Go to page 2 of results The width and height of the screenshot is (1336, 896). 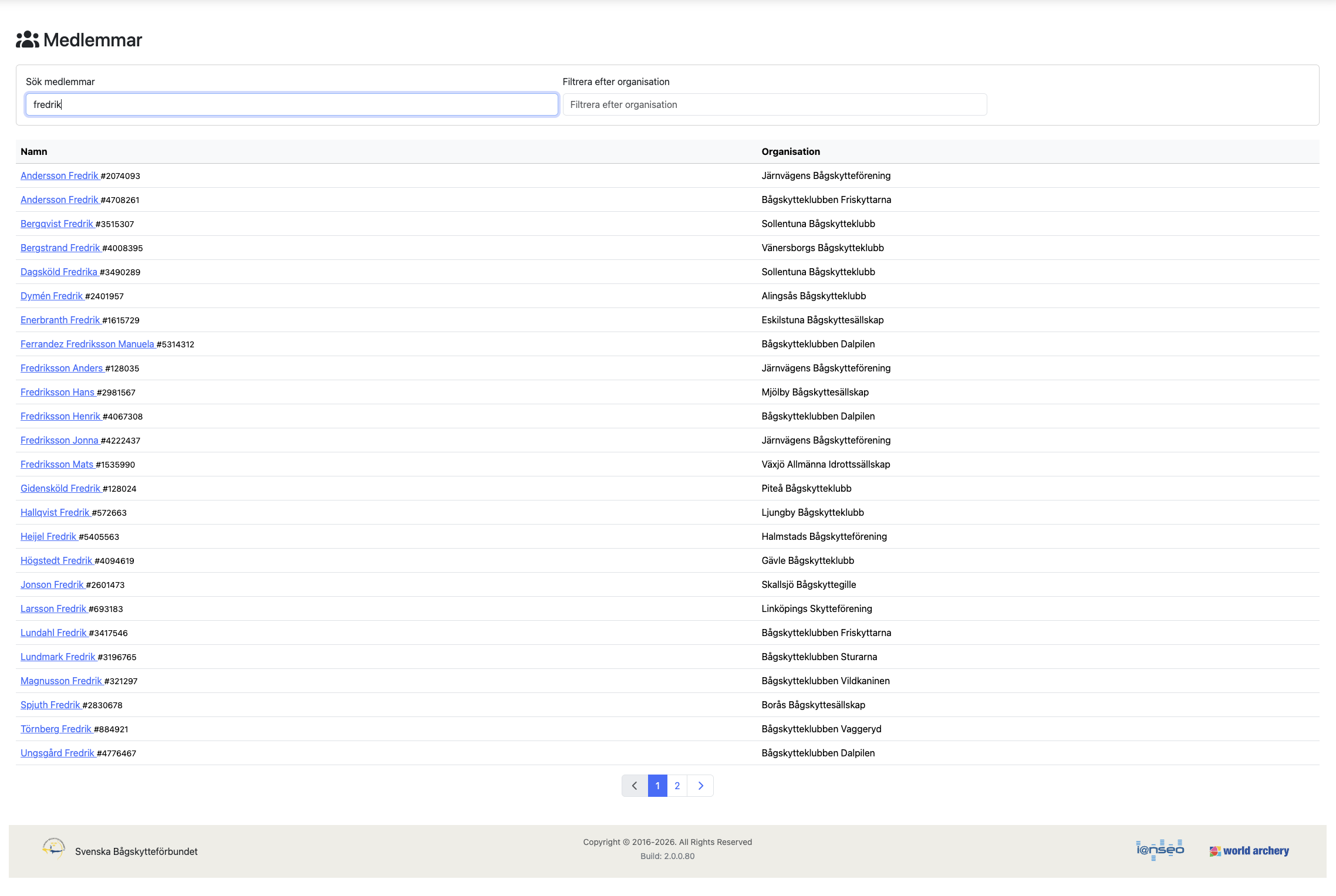click(x=677, y=786)
